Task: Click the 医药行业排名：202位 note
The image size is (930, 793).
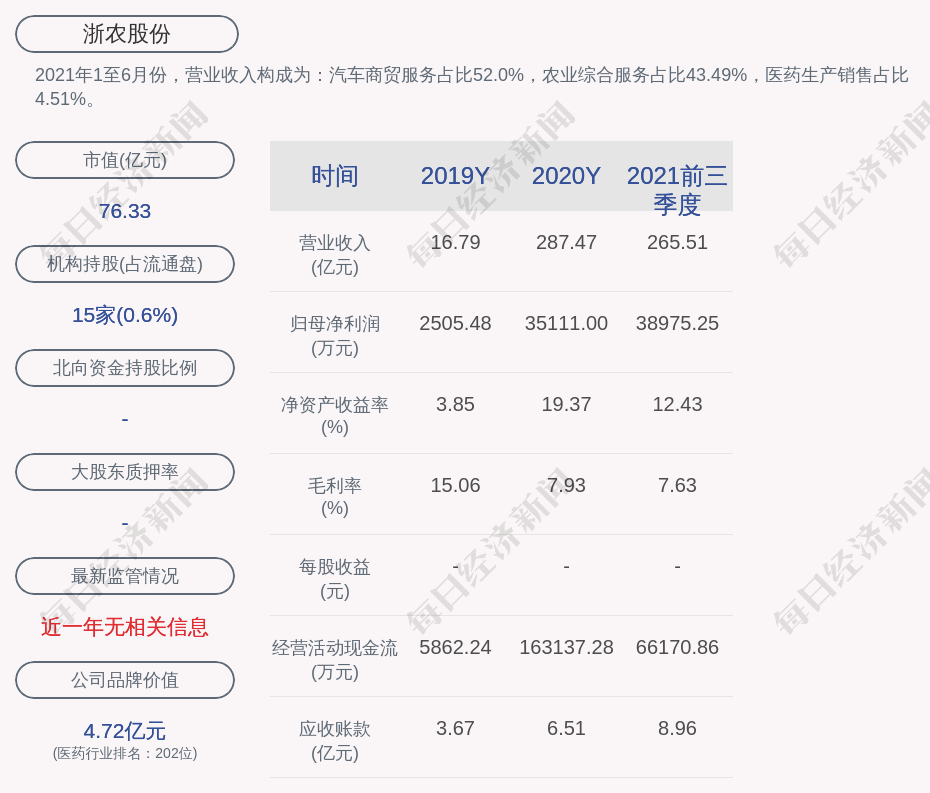Action: click(125, 753)
